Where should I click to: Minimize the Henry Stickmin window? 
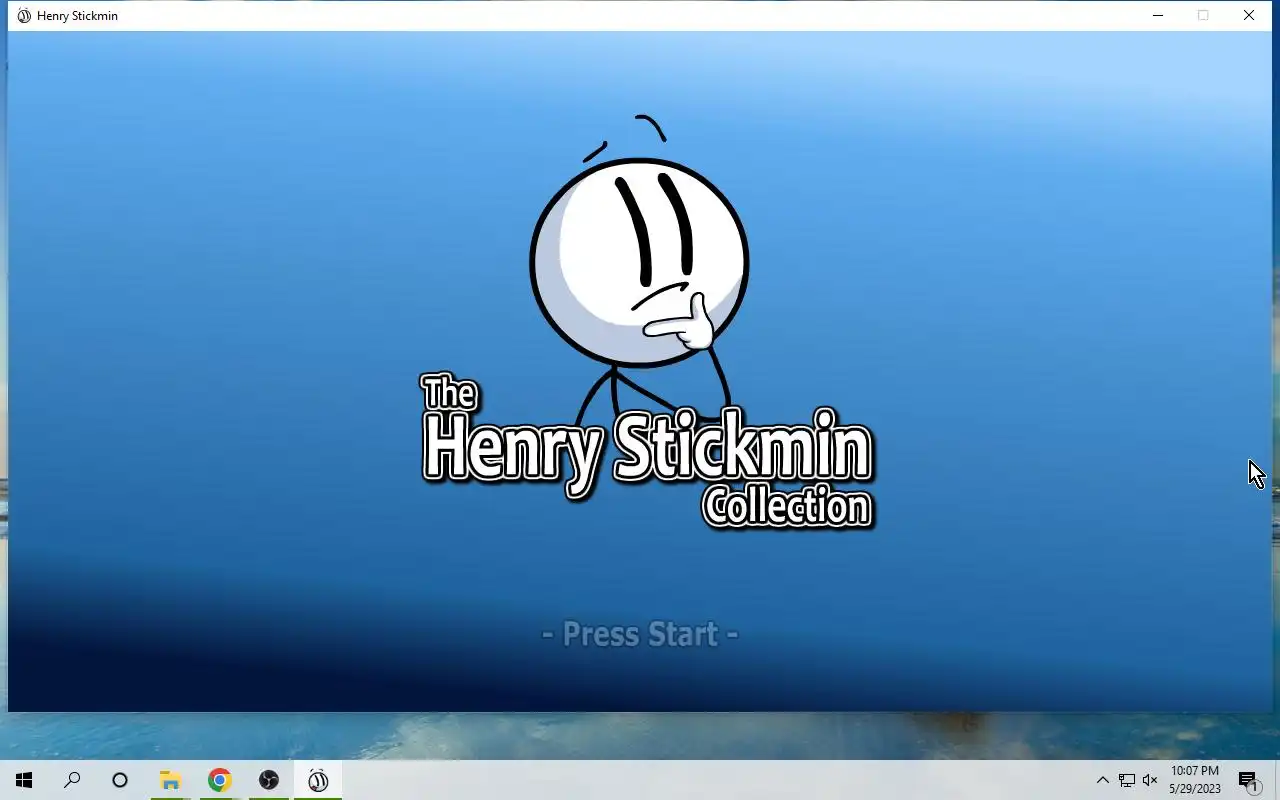[1158, 15]
